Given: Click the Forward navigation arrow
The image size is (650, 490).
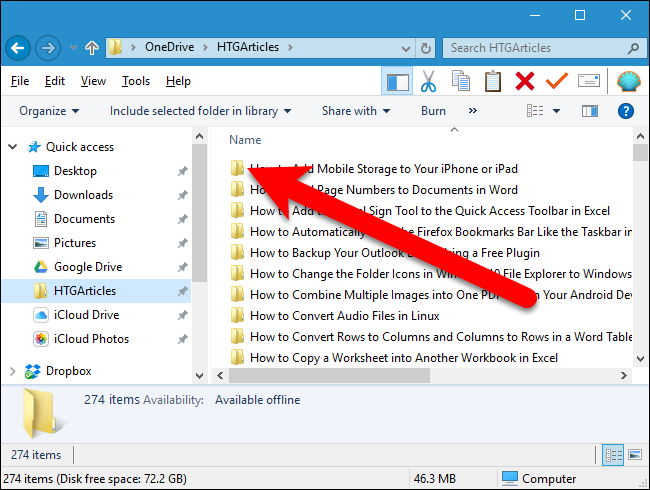Looking at the screenshot, I should [x=48, y=49].
